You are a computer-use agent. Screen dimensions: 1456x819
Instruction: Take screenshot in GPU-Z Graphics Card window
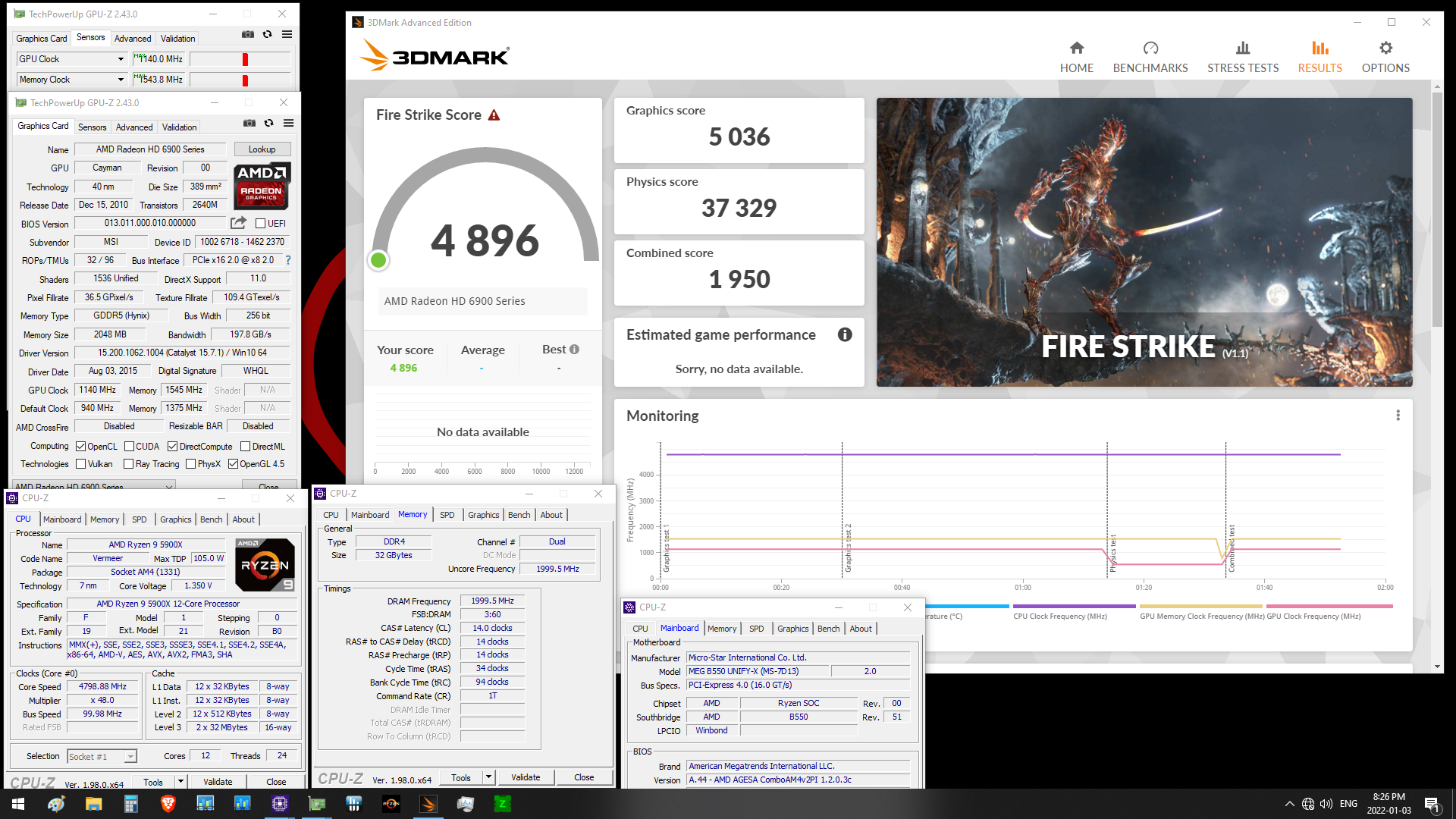point(249,123)
